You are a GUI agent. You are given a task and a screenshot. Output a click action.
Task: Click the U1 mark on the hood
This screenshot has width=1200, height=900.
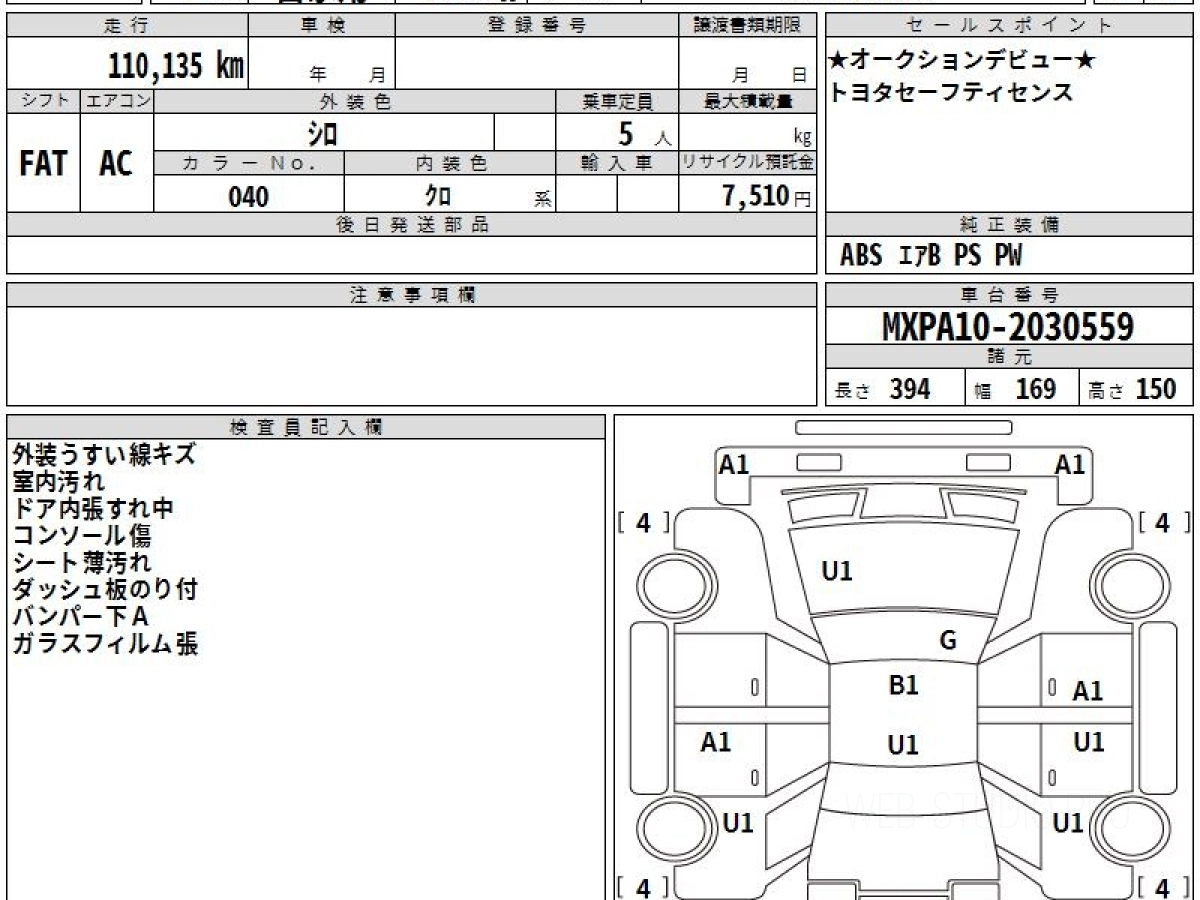click(837, 571)
